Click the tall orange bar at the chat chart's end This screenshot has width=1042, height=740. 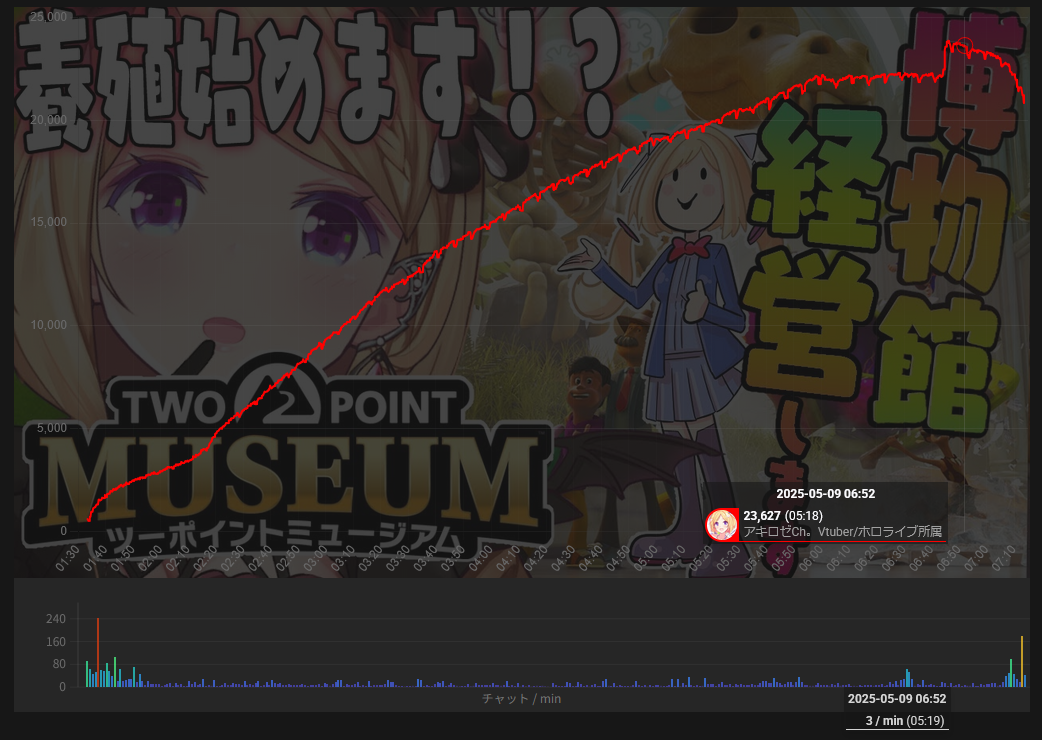(1021, 662)
